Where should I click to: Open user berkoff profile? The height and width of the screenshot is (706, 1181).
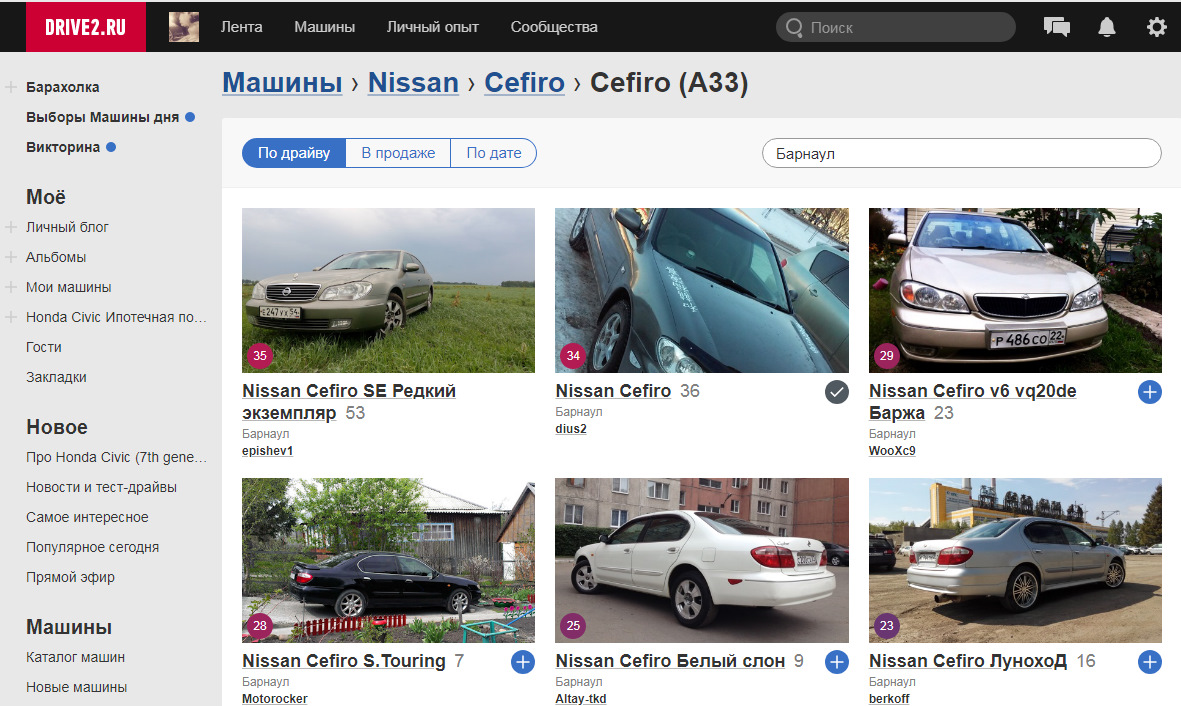889,698
